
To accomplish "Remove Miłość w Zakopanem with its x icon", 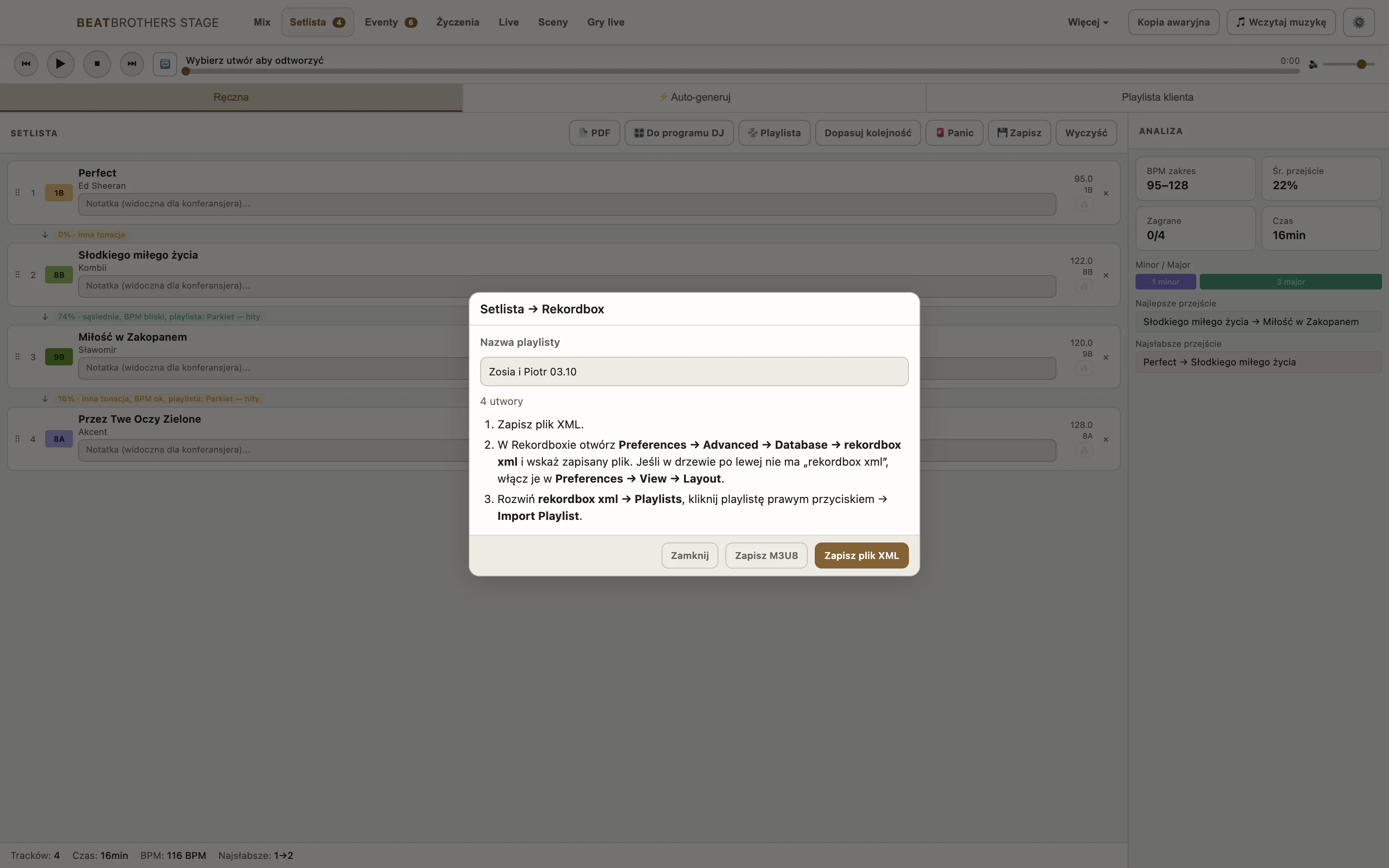I will (1106, 358).
